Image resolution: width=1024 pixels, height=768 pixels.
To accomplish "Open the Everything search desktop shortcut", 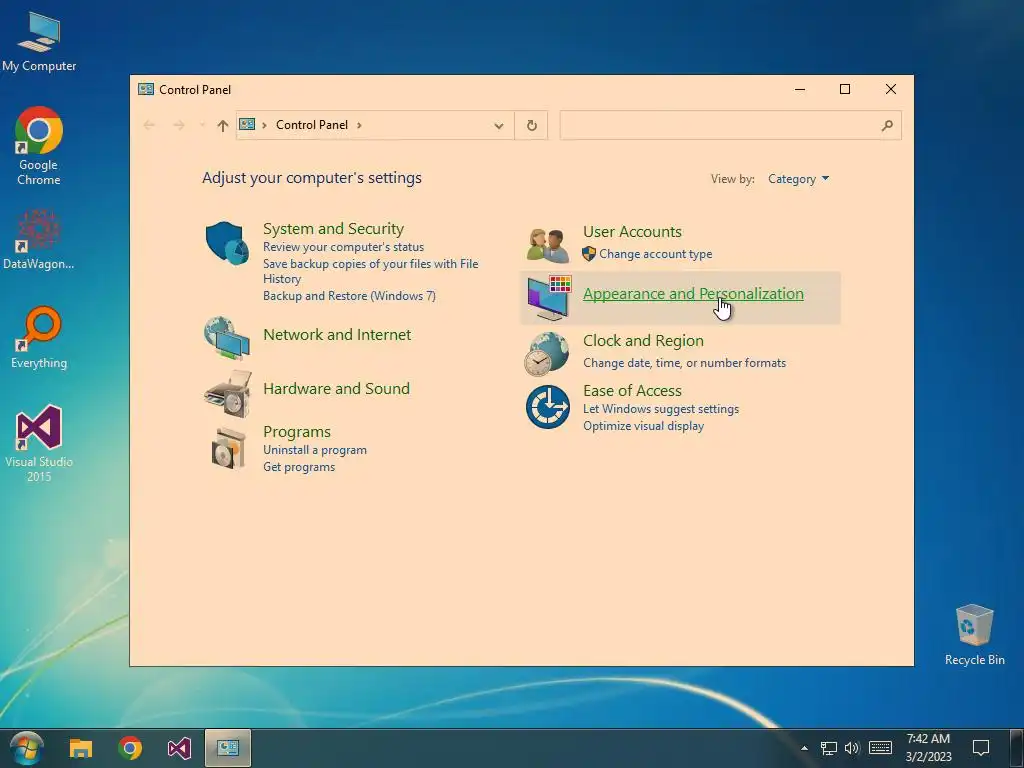I will (39, 337).
